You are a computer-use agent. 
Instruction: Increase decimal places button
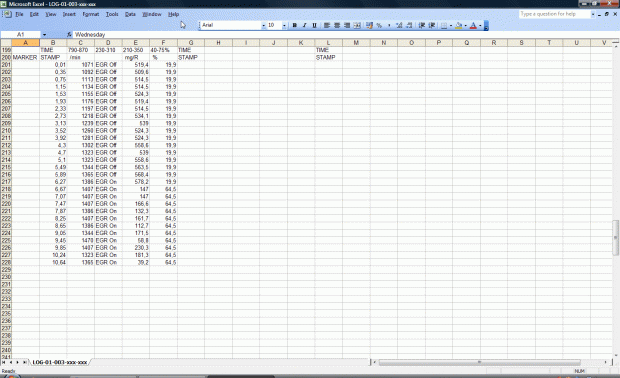pyautogui.click(x=399, y=25)
